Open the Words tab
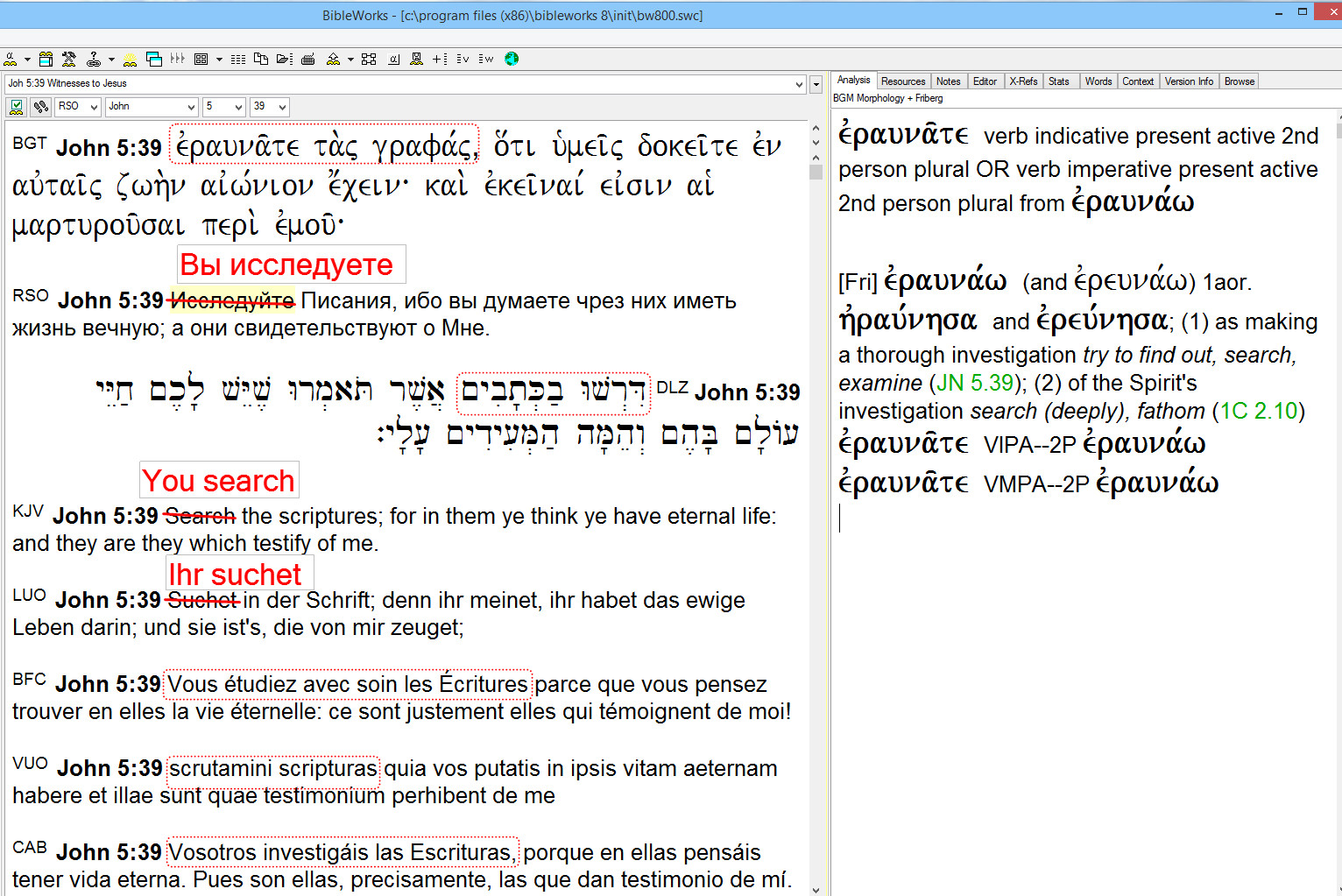 coord(1098,81)
